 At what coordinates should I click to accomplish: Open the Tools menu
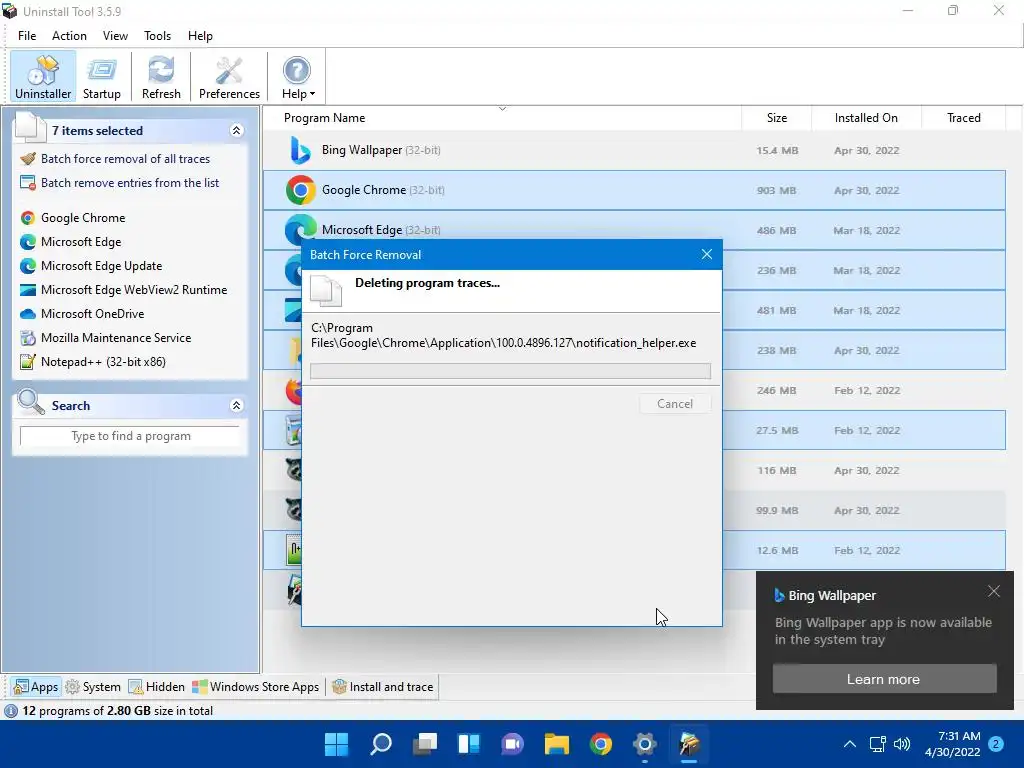pos(157,36)
